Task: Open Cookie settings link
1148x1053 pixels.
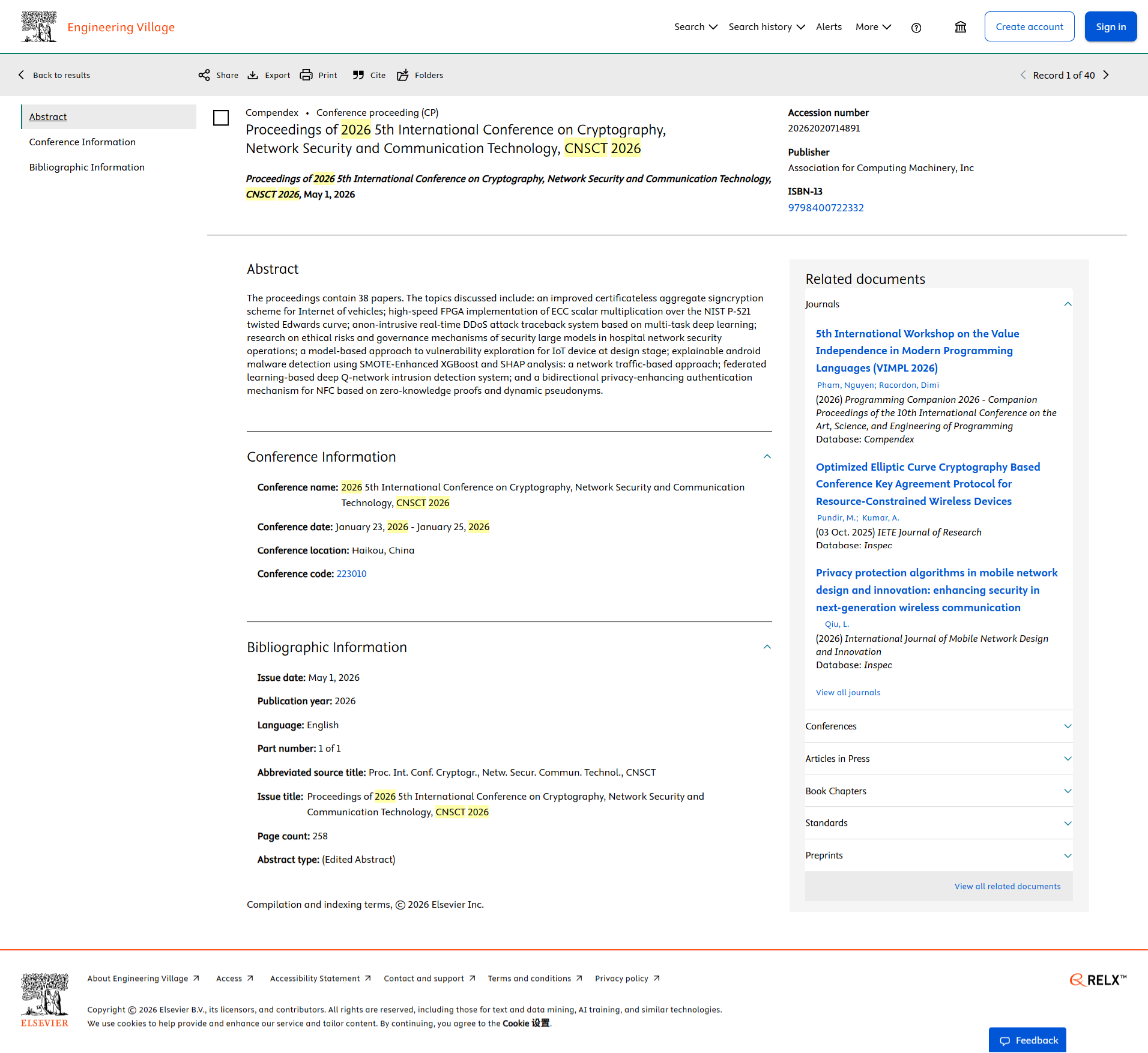Action: [x=526, y=1024]
